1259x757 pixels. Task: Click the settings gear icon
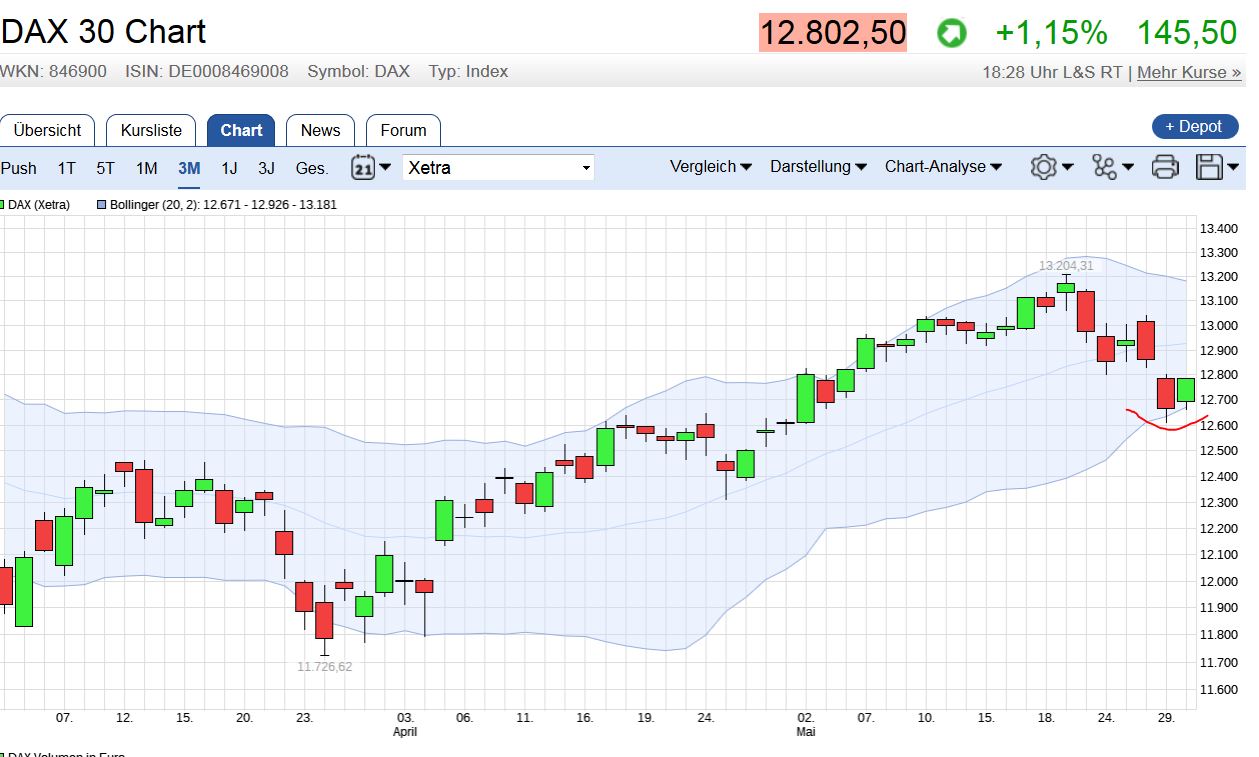coord(1044,167)
